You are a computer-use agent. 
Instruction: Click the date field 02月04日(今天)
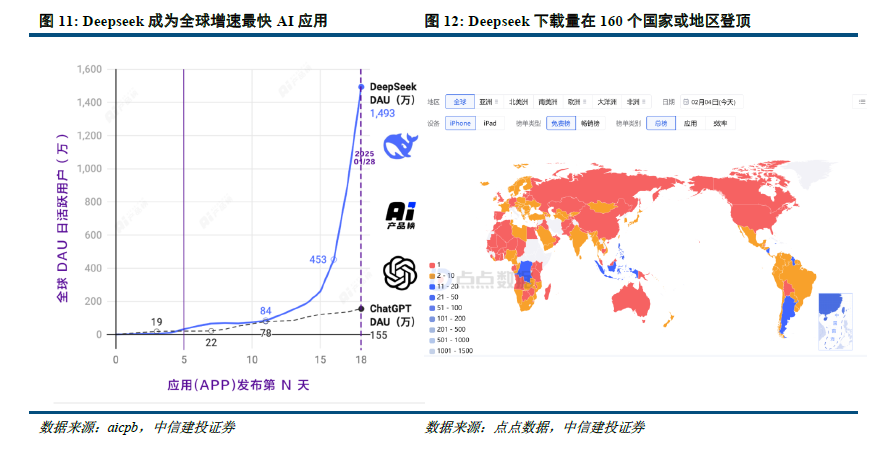713,102
